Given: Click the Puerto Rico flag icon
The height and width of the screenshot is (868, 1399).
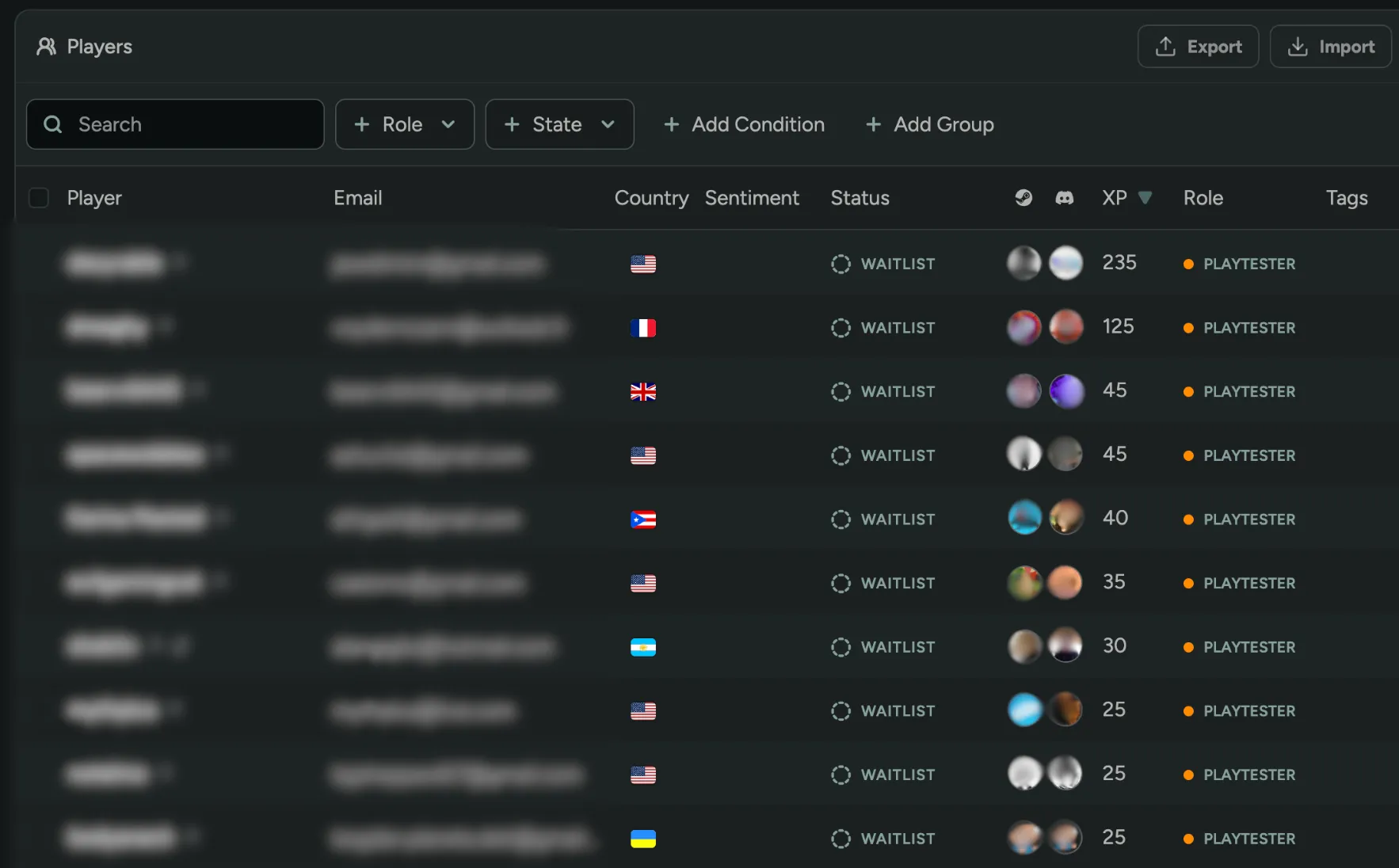Looking at the screenshot, I should point(643,520).
